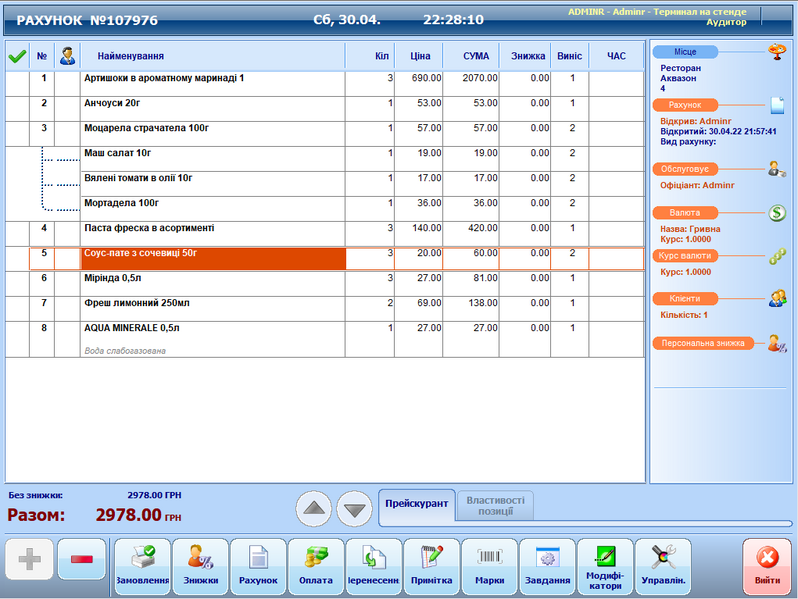Expand the Персональна знижка section

click(x=702, y=343)
